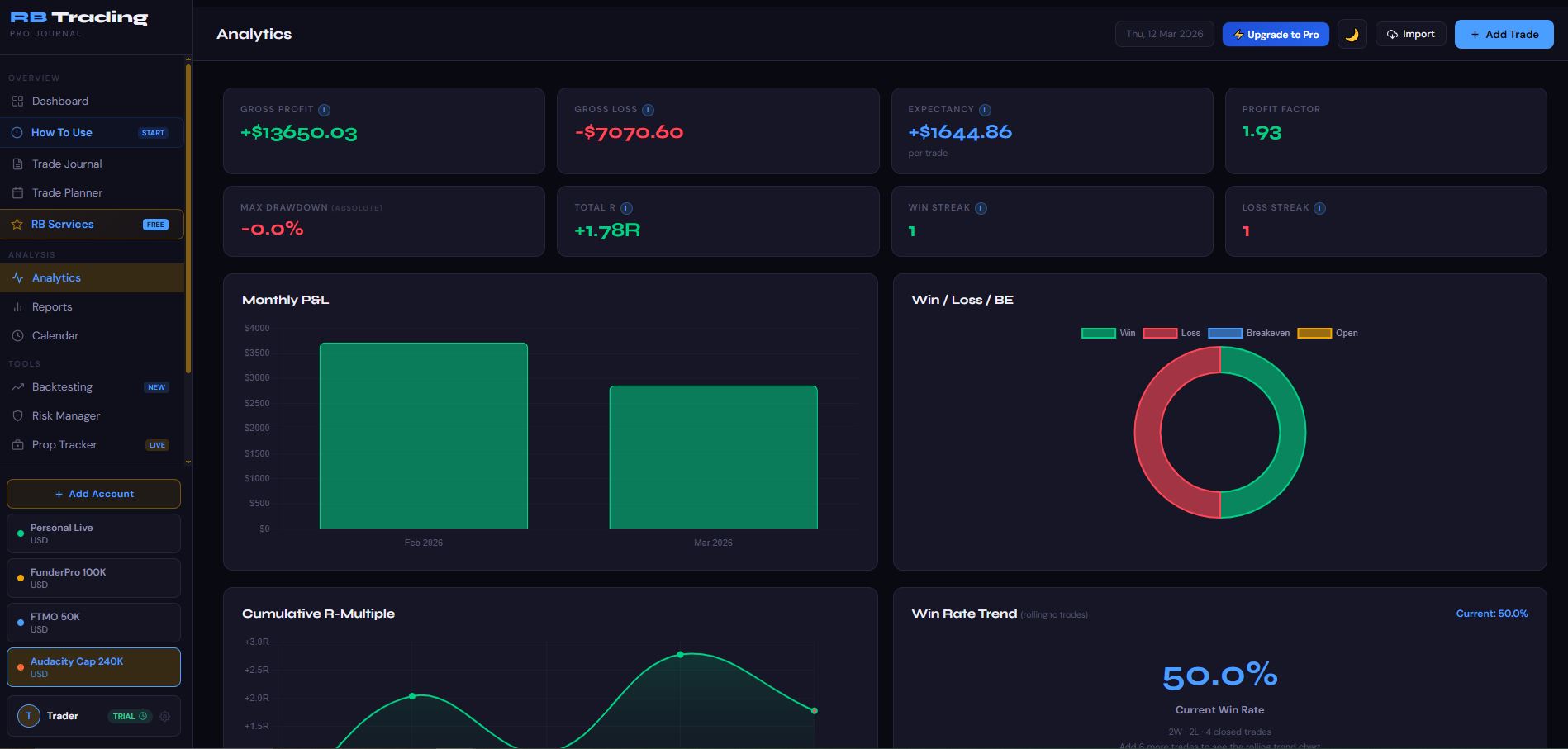
Task: Switch to the FunderPro 100K account
Action: pyautogui.click(x=93, y=577)
